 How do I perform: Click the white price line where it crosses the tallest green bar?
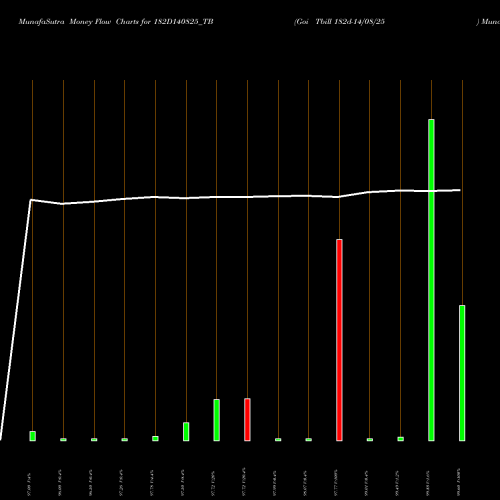(431, 191)
